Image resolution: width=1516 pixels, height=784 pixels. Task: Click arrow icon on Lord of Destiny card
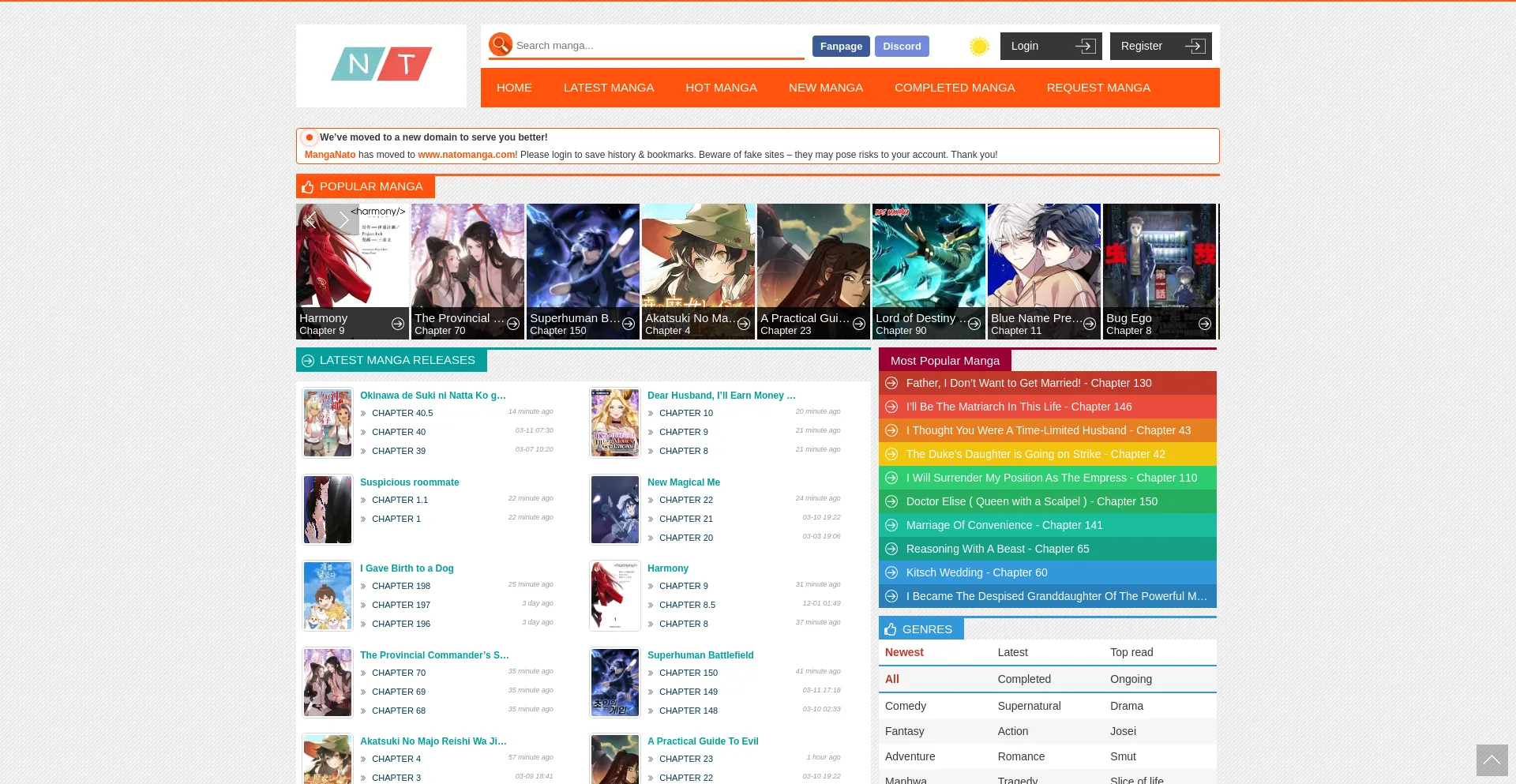974,324
